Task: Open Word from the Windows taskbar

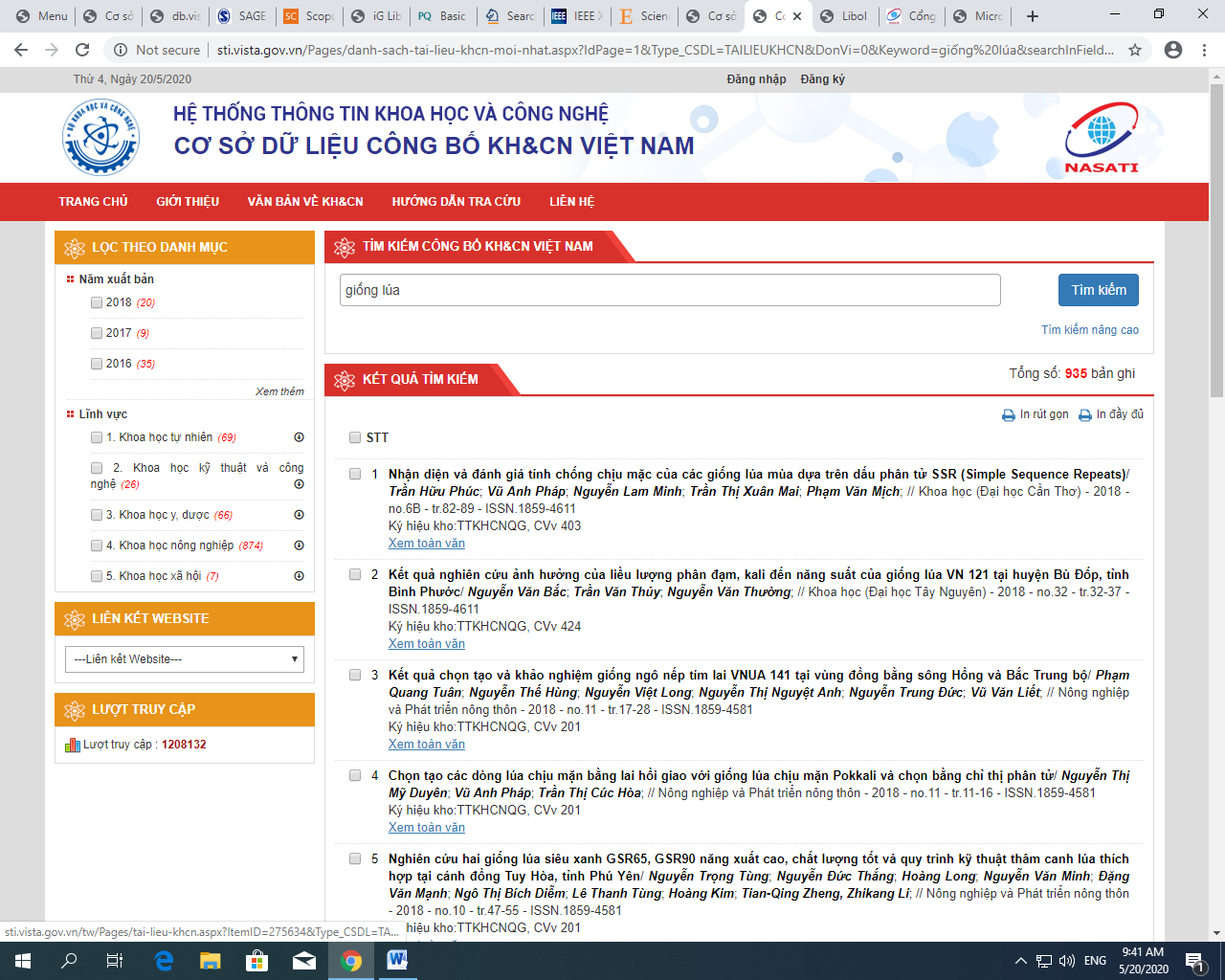Action: click(x=397, y=961)
